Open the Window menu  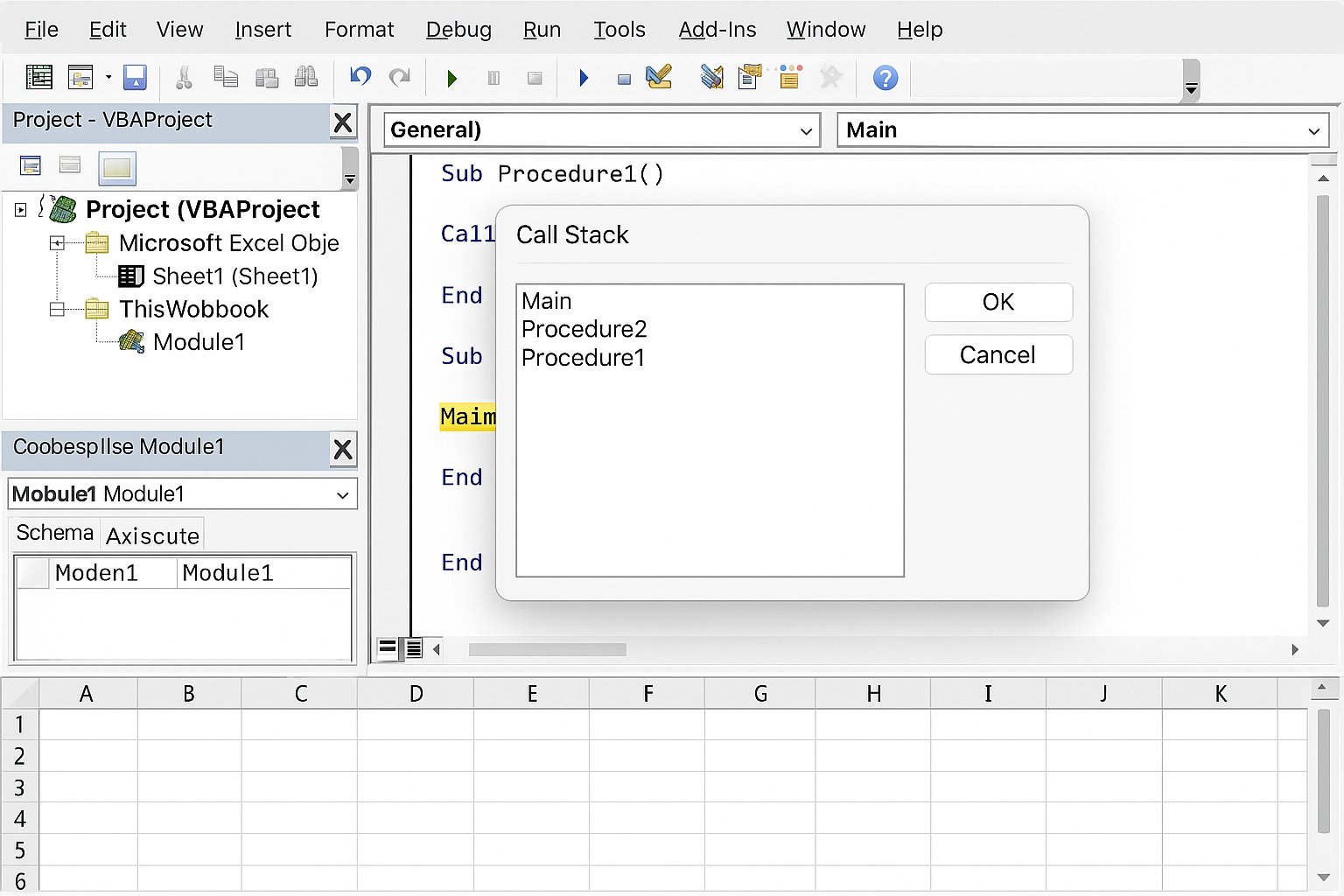tap(825, 30)
